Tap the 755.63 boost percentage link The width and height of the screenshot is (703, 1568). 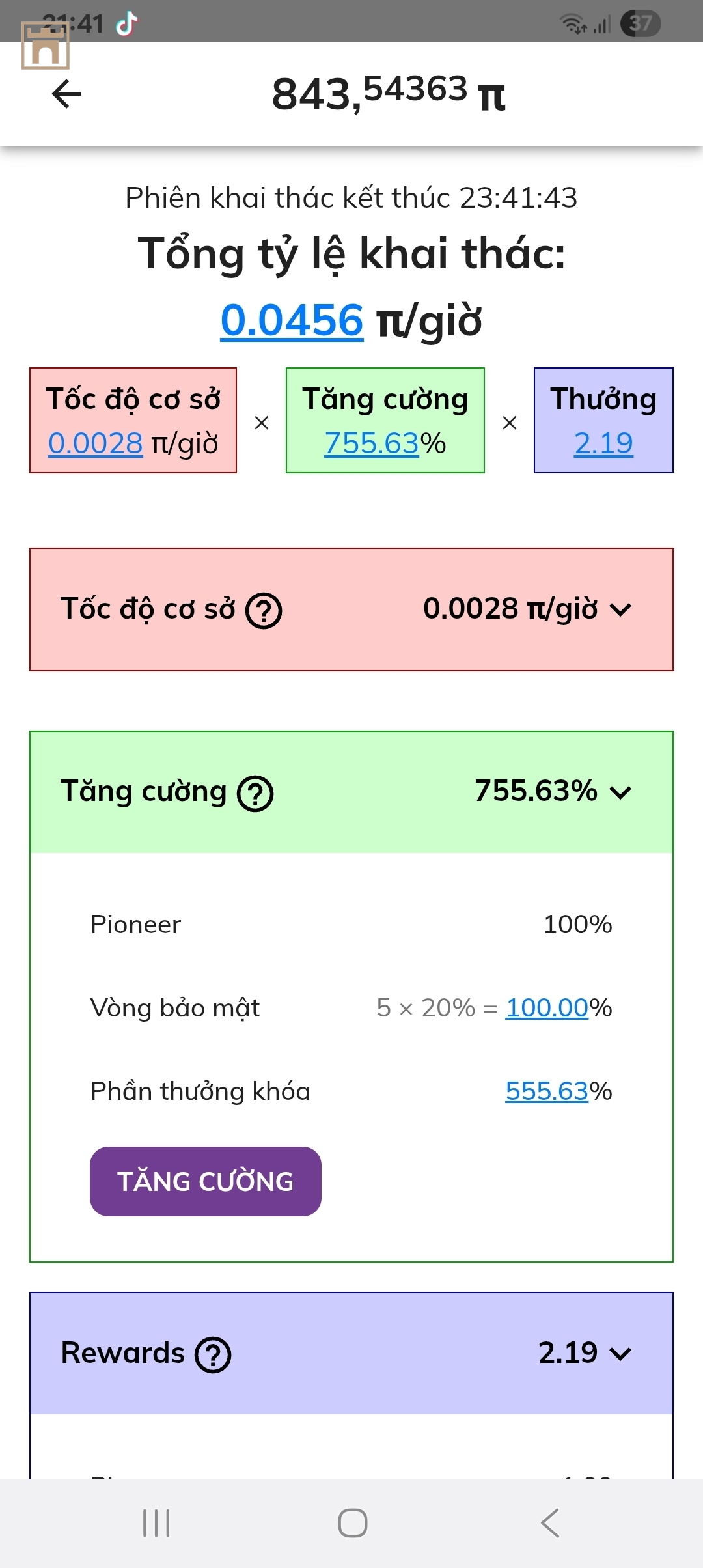point(372,443)
